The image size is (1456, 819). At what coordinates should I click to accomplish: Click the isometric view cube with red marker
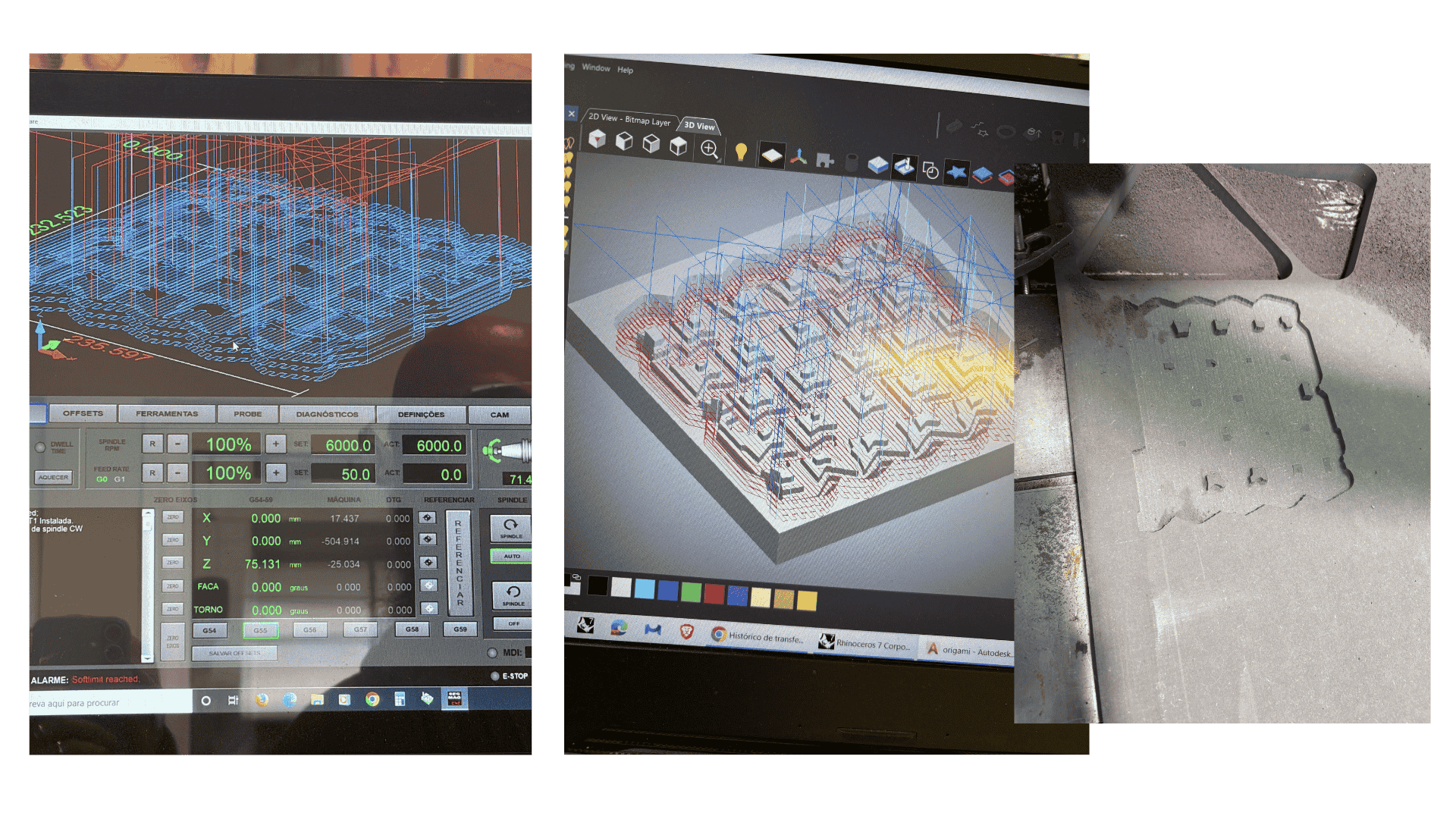(x=597, y=140)
